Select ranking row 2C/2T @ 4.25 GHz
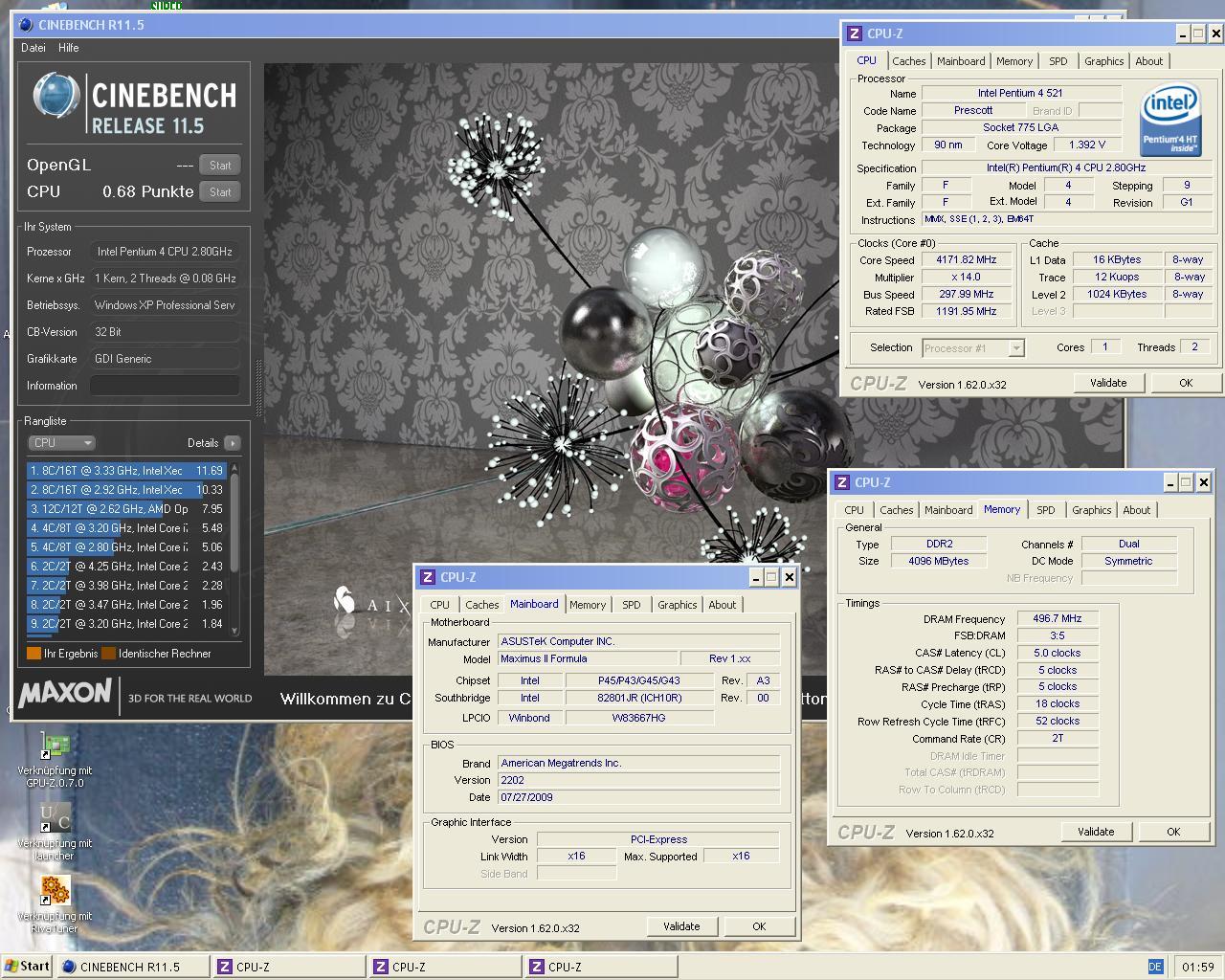This screenshot has width=1225, height=980. click(126, 567)
